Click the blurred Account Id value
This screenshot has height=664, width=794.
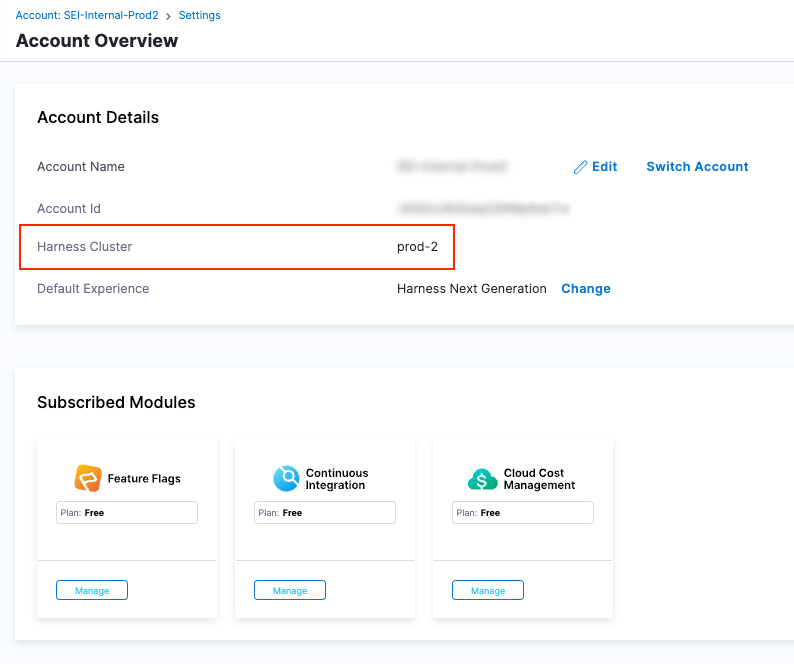tap(483, 209)
